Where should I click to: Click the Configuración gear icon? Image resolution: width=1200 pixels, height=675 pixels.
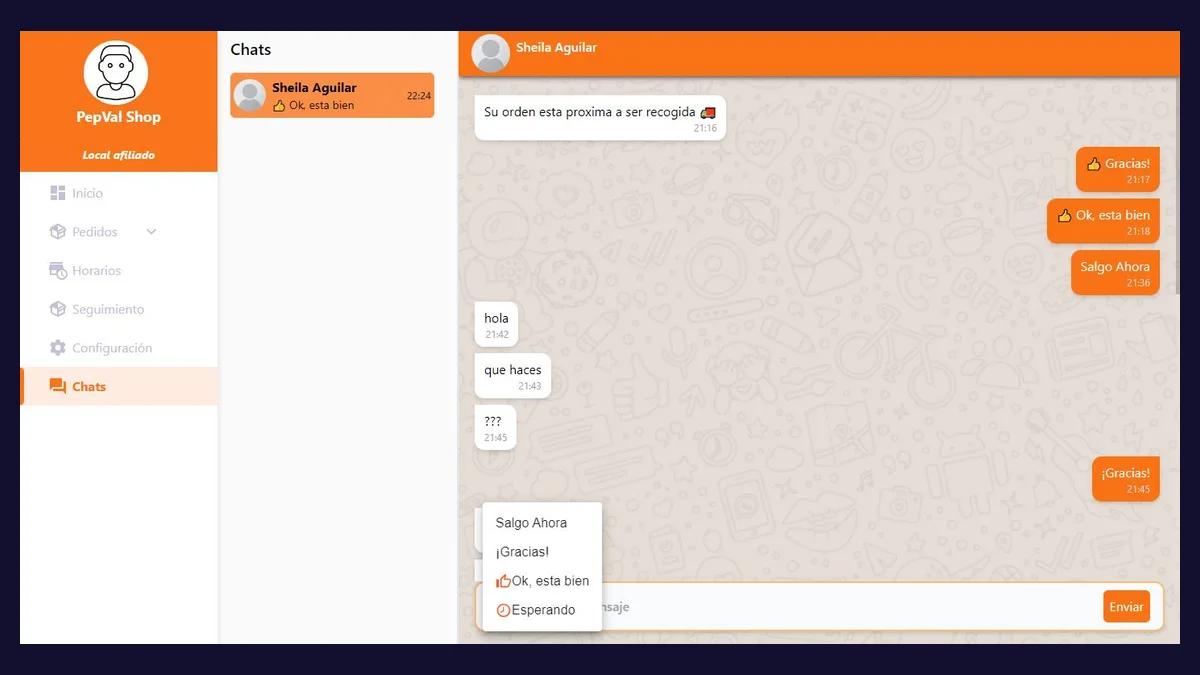pyautogui.click(x=58, y=348)
